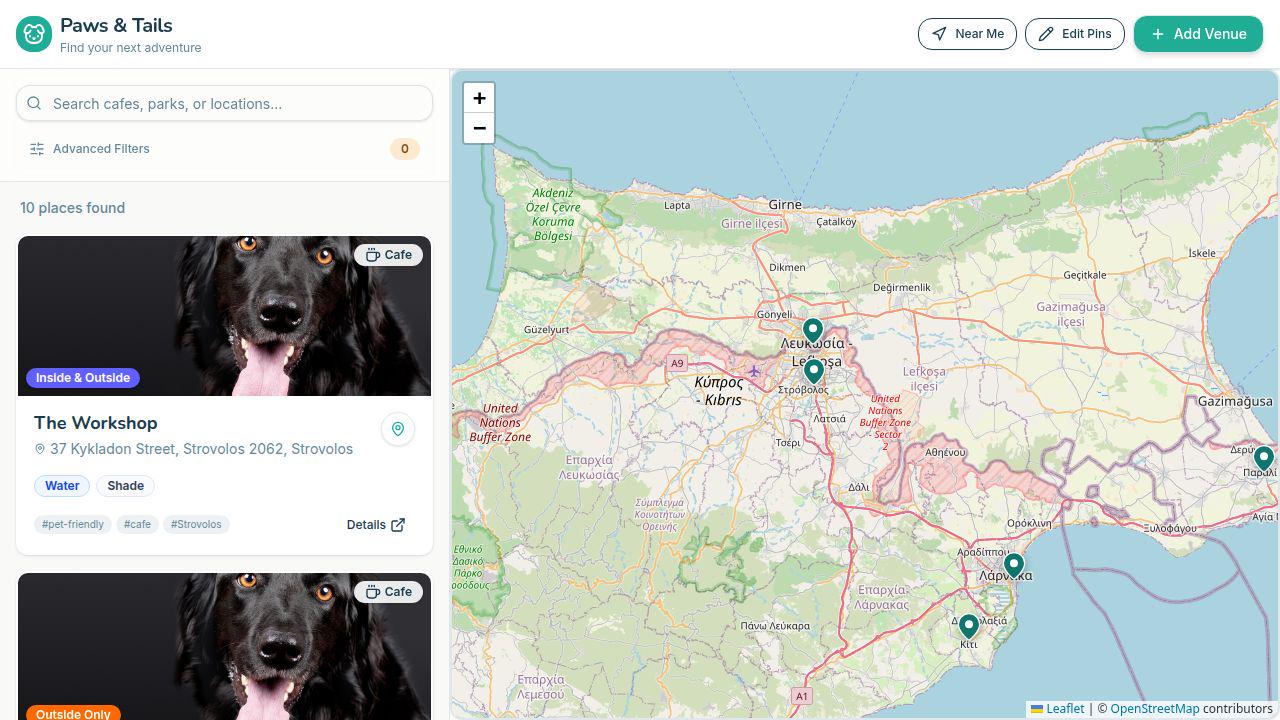This screenshot has width=1280, height=720.
Task: Select the northern Nicosia map pin
Action: pos(812,329)
